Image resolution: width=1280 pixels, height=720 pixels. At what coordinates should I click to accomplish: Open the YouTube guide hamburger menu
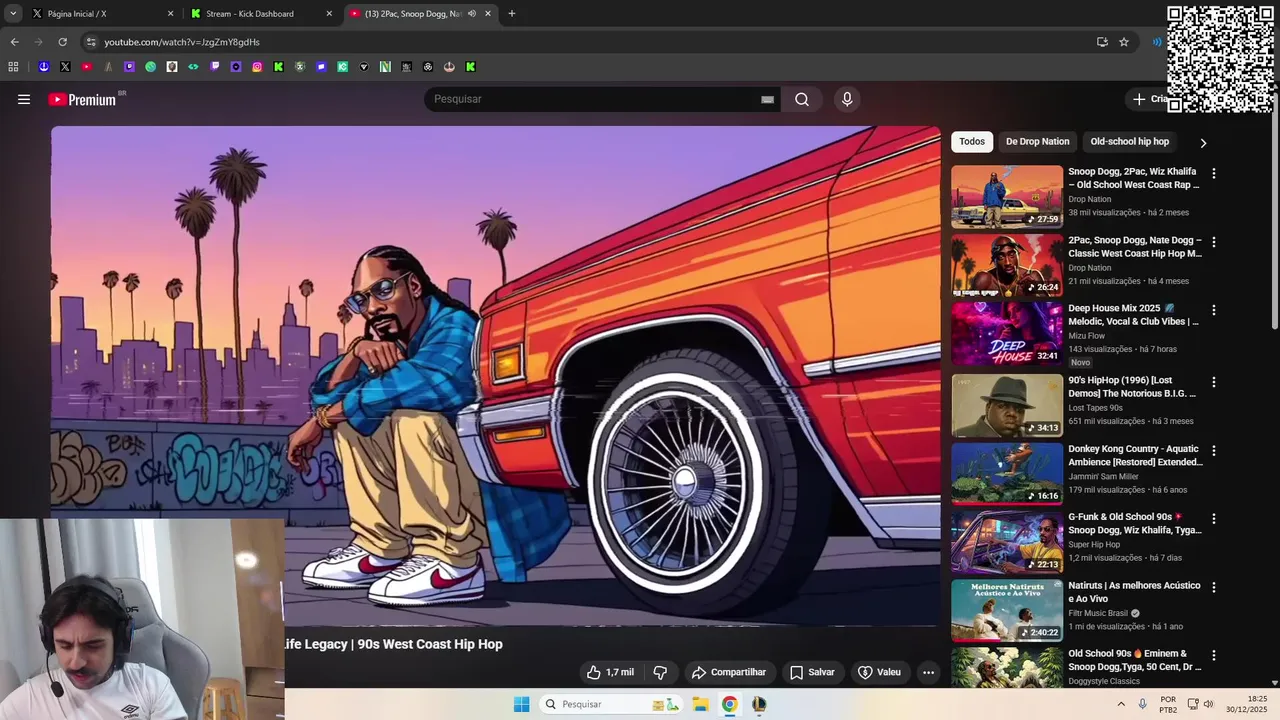pos(24,99)
